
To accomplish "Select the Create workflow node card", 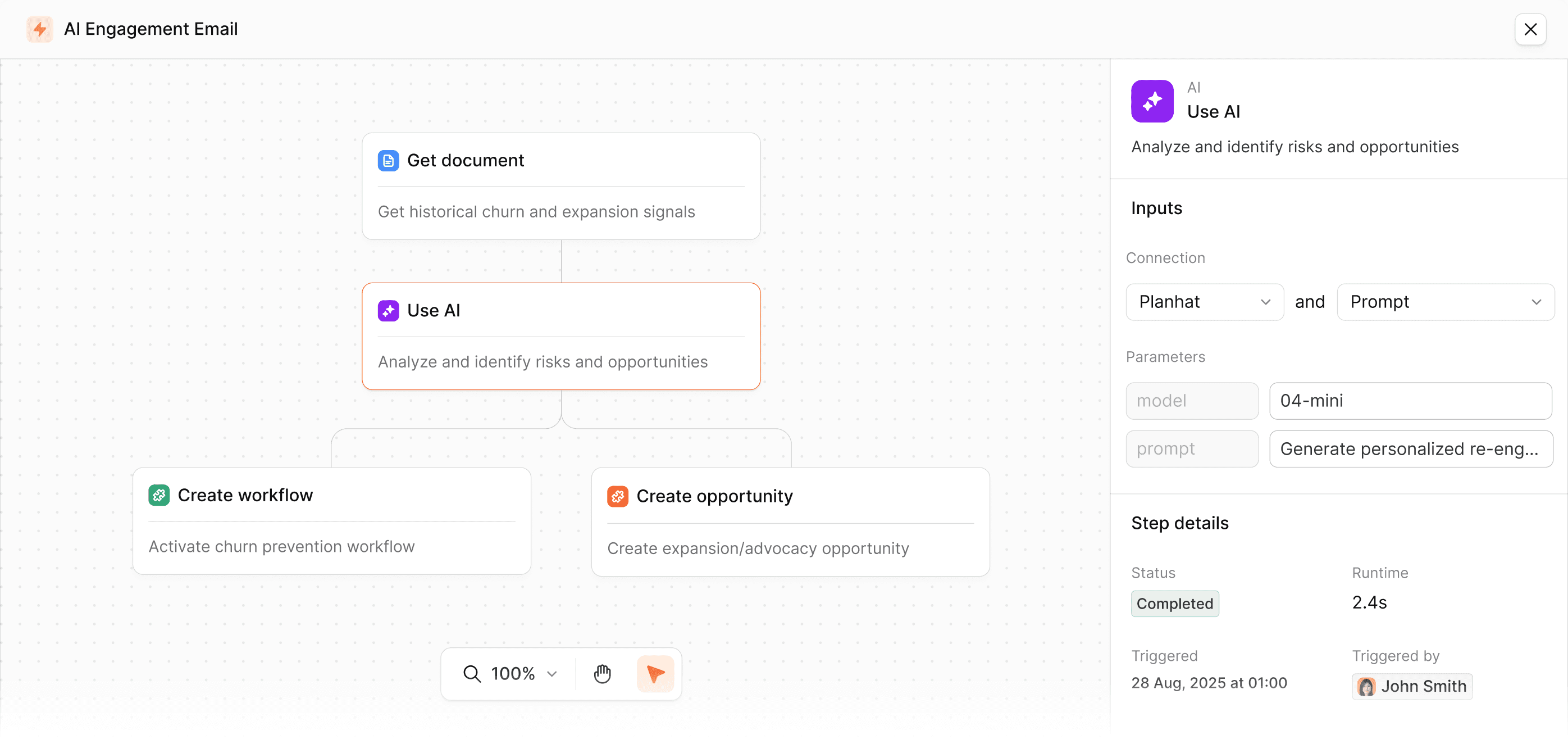I will (x=332, y=521).
